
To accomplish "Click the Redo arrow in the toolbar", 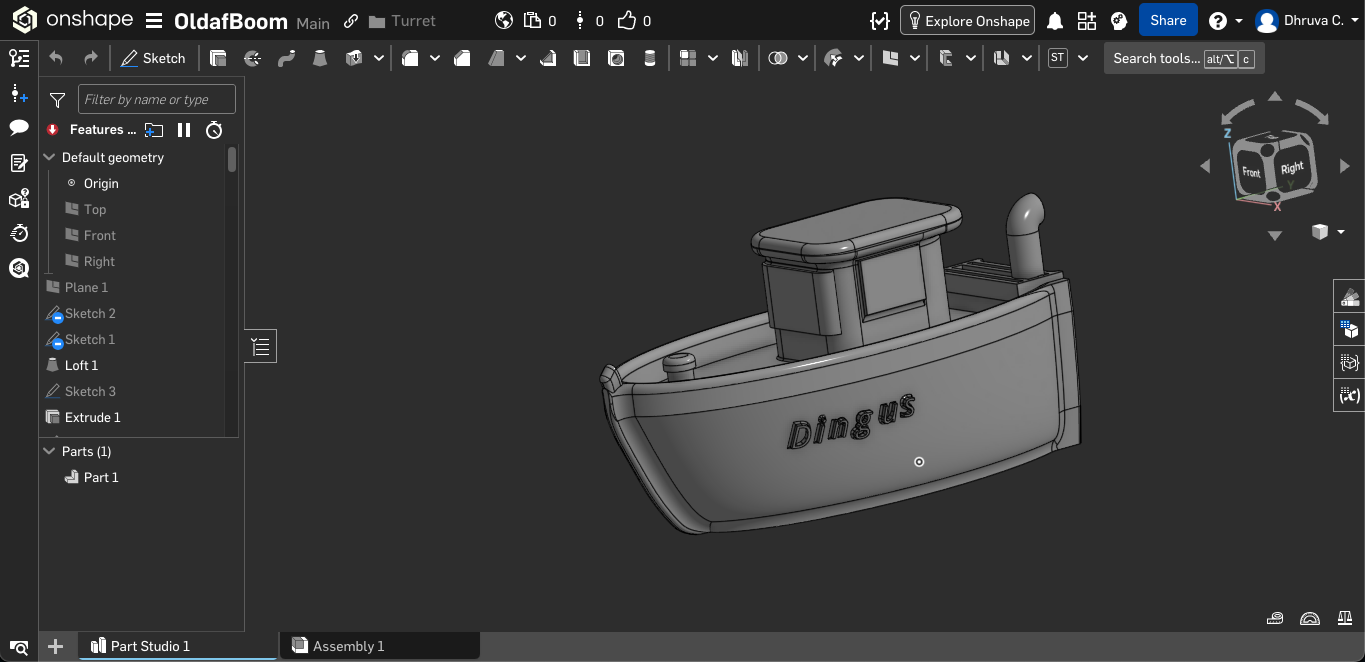I will (x=91, y=58).
